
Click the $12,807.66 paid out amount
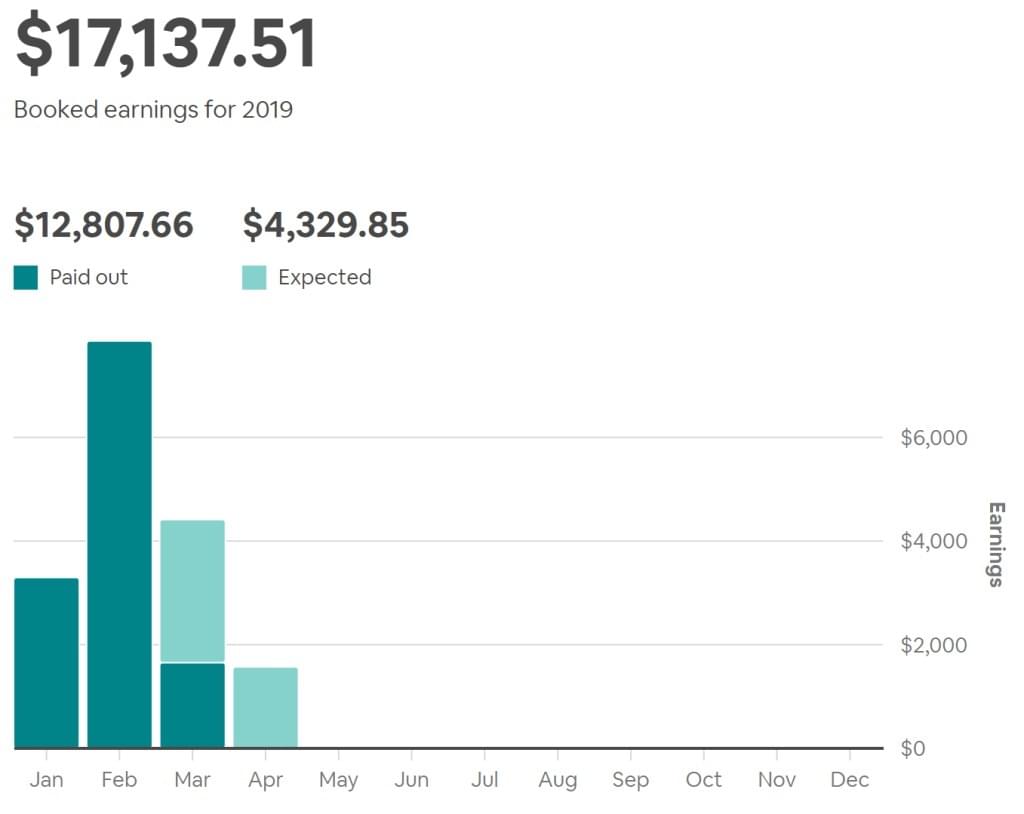click(x=104, y=225)
